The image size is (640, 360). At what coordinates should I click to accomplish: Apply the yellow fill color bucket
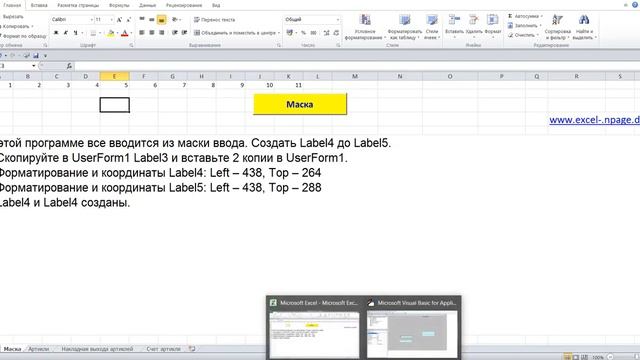point(111,33)
